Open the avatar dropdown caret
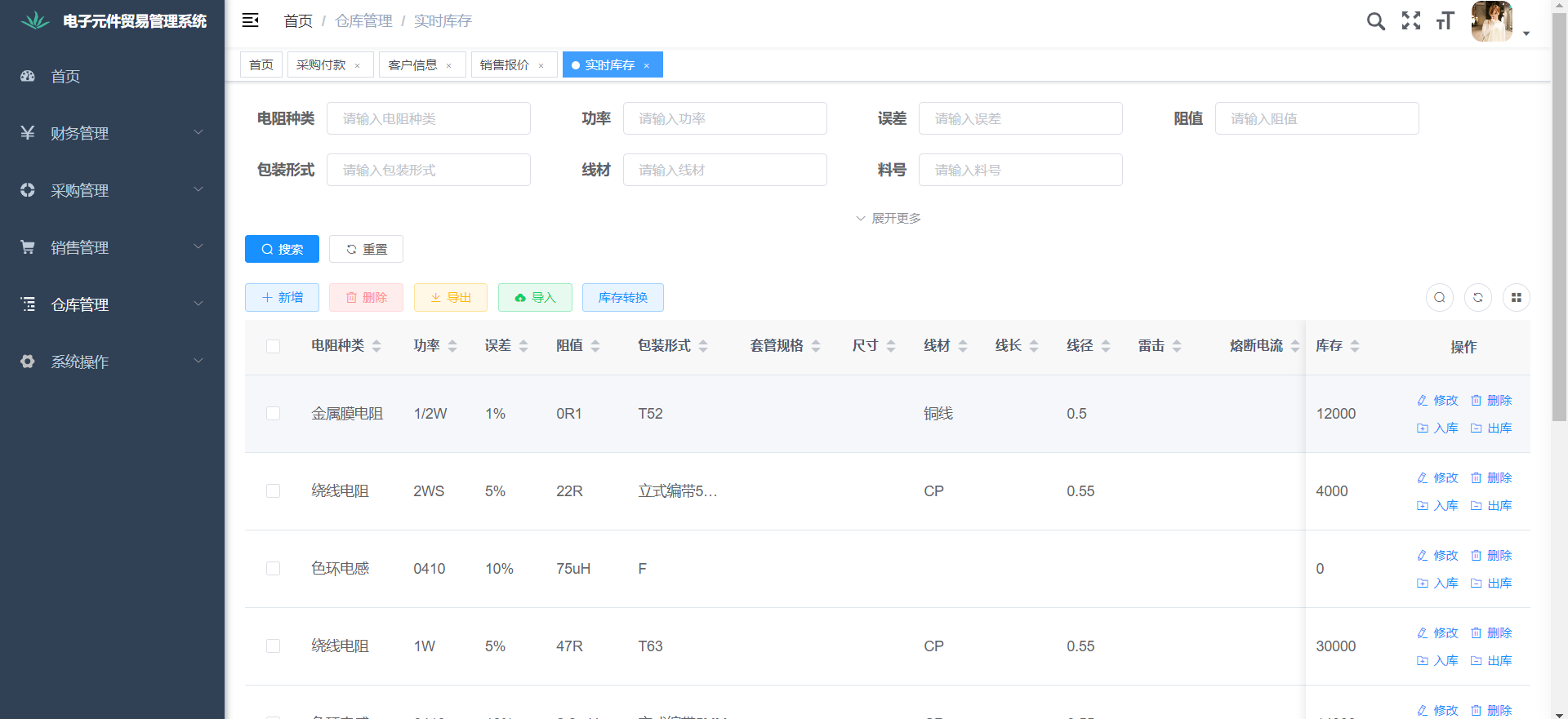The height and width of the screenshot is (719, 1568). pos(1526,33)
